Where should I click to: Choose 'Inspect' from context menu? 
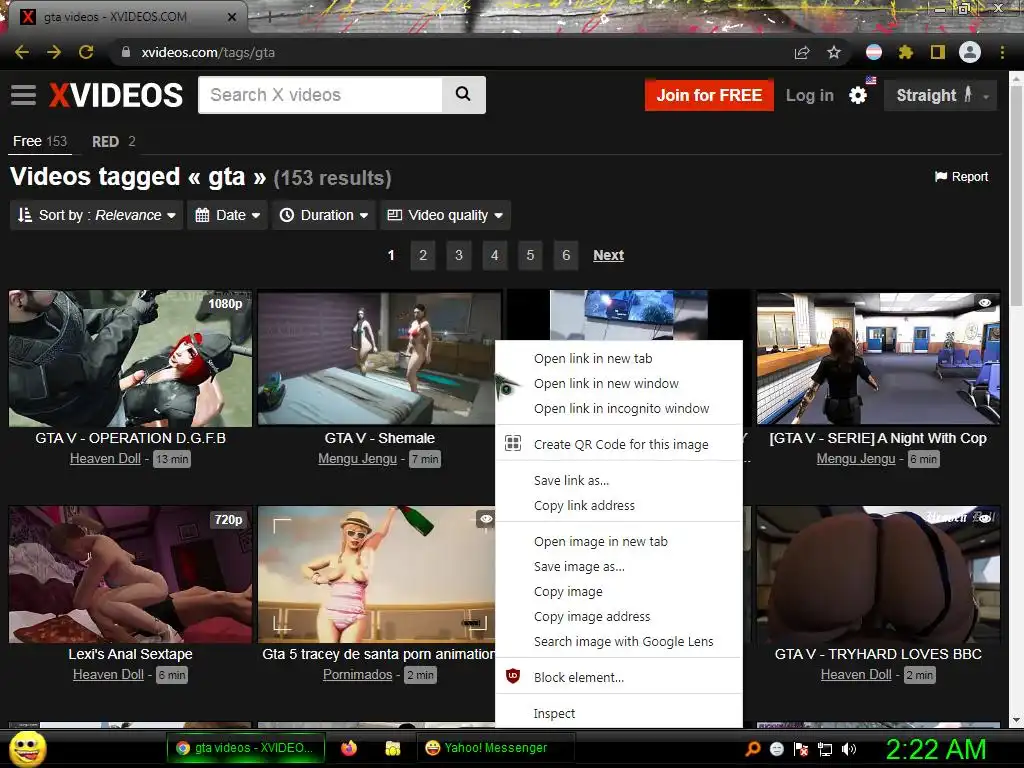point(618,713)
